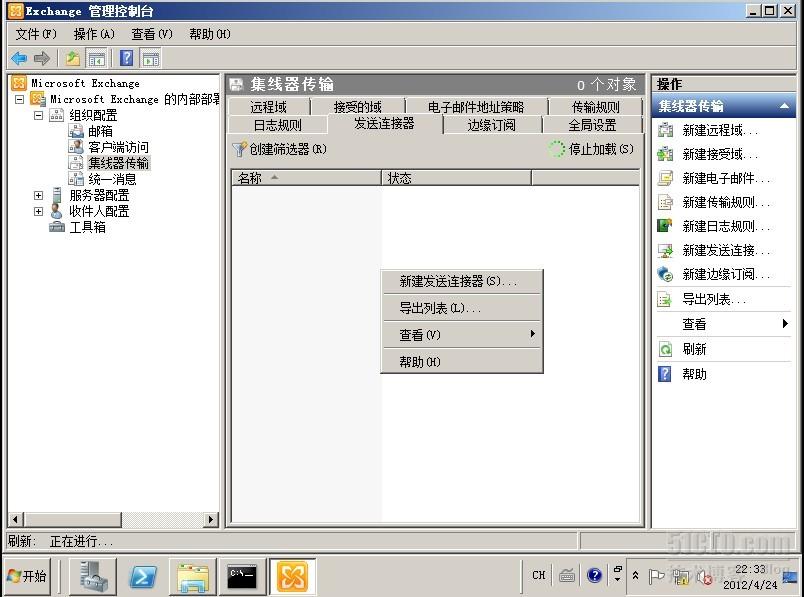The image size is (804, 597).
Task: Expand 查看 submenu arrow in actions pane
Action: (785, 324)
